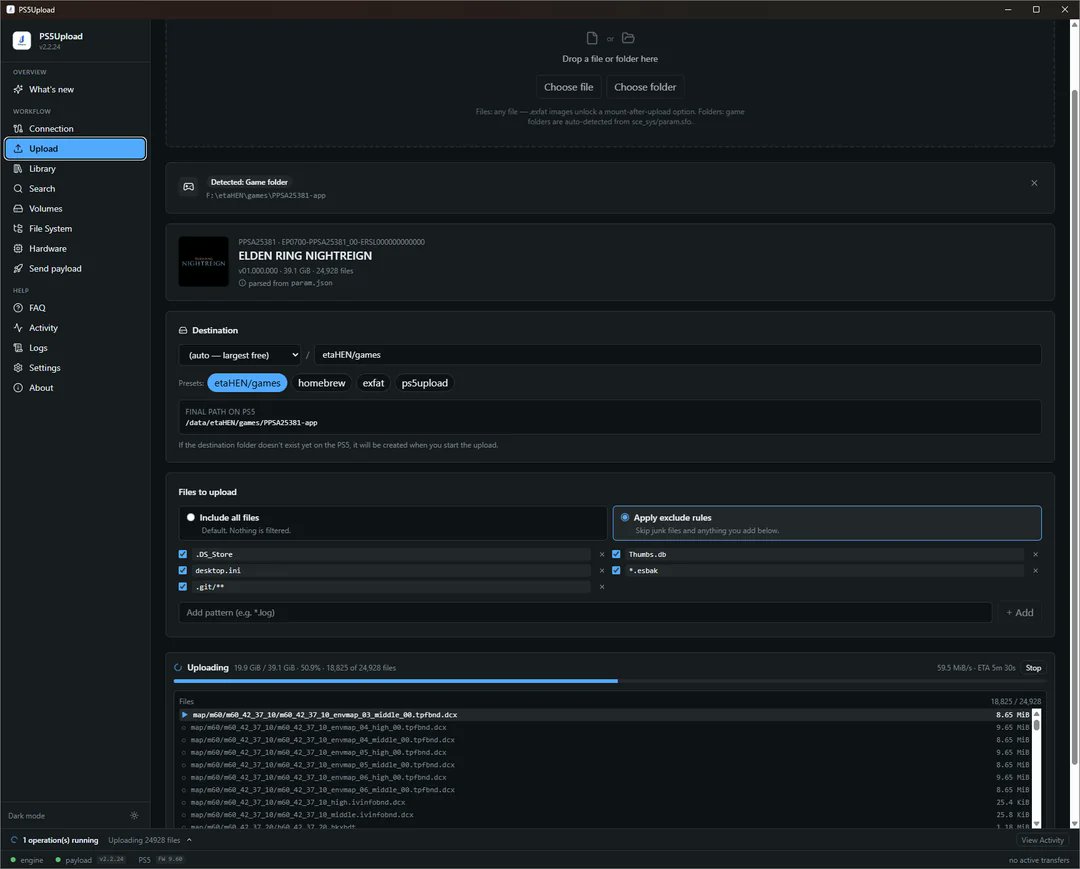Click the Choose file button
This screenshot has height=869, width=1080.
coord(568,87)
